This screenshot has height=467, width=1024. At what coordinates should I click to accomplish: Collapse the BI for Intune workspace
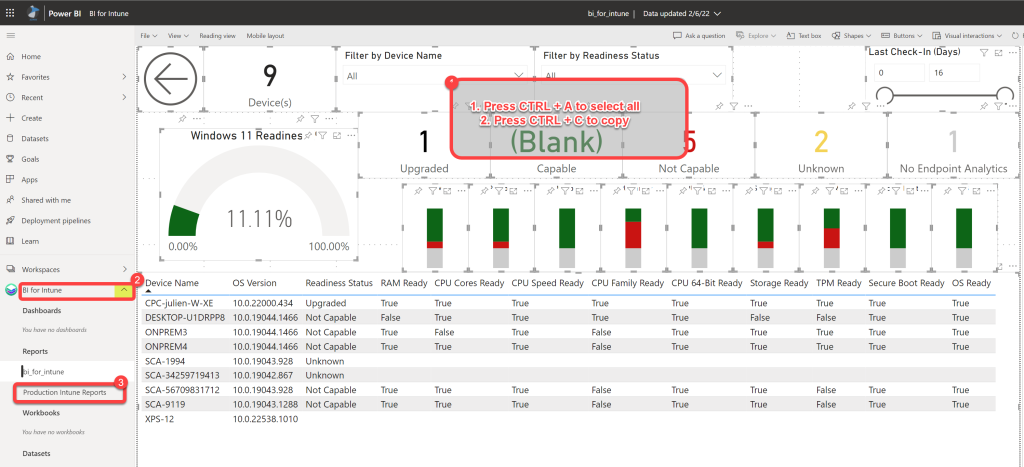coord(123,291)
